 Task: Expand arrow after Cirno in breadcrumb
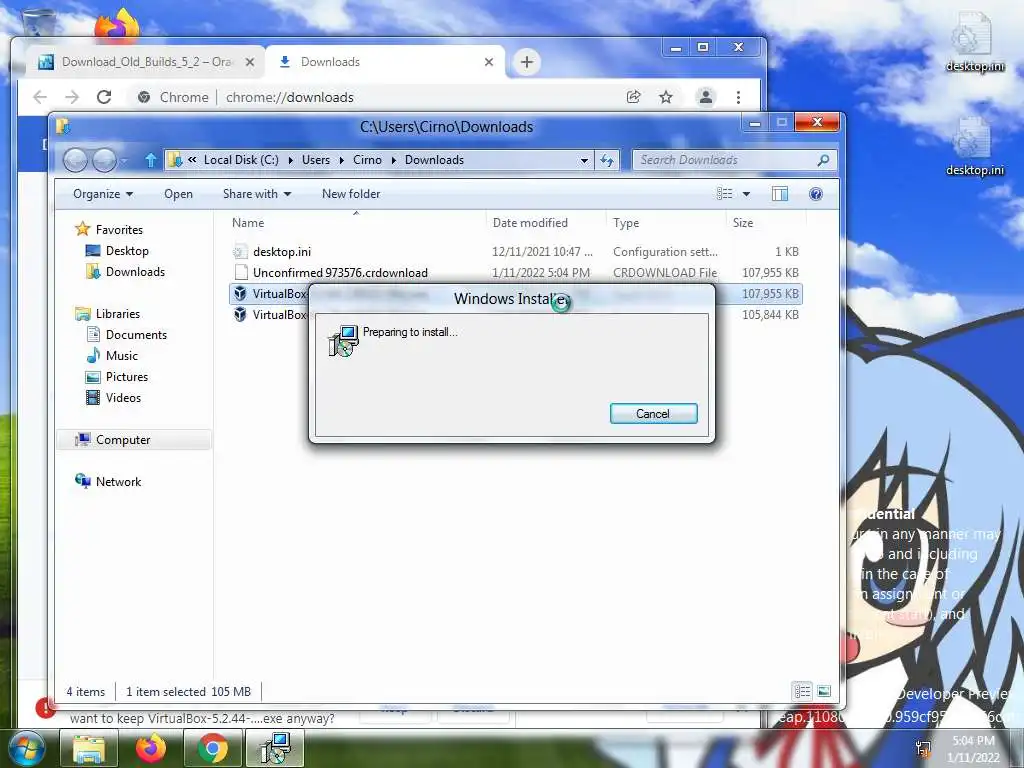pyautogui.click(x=394, y=160)
